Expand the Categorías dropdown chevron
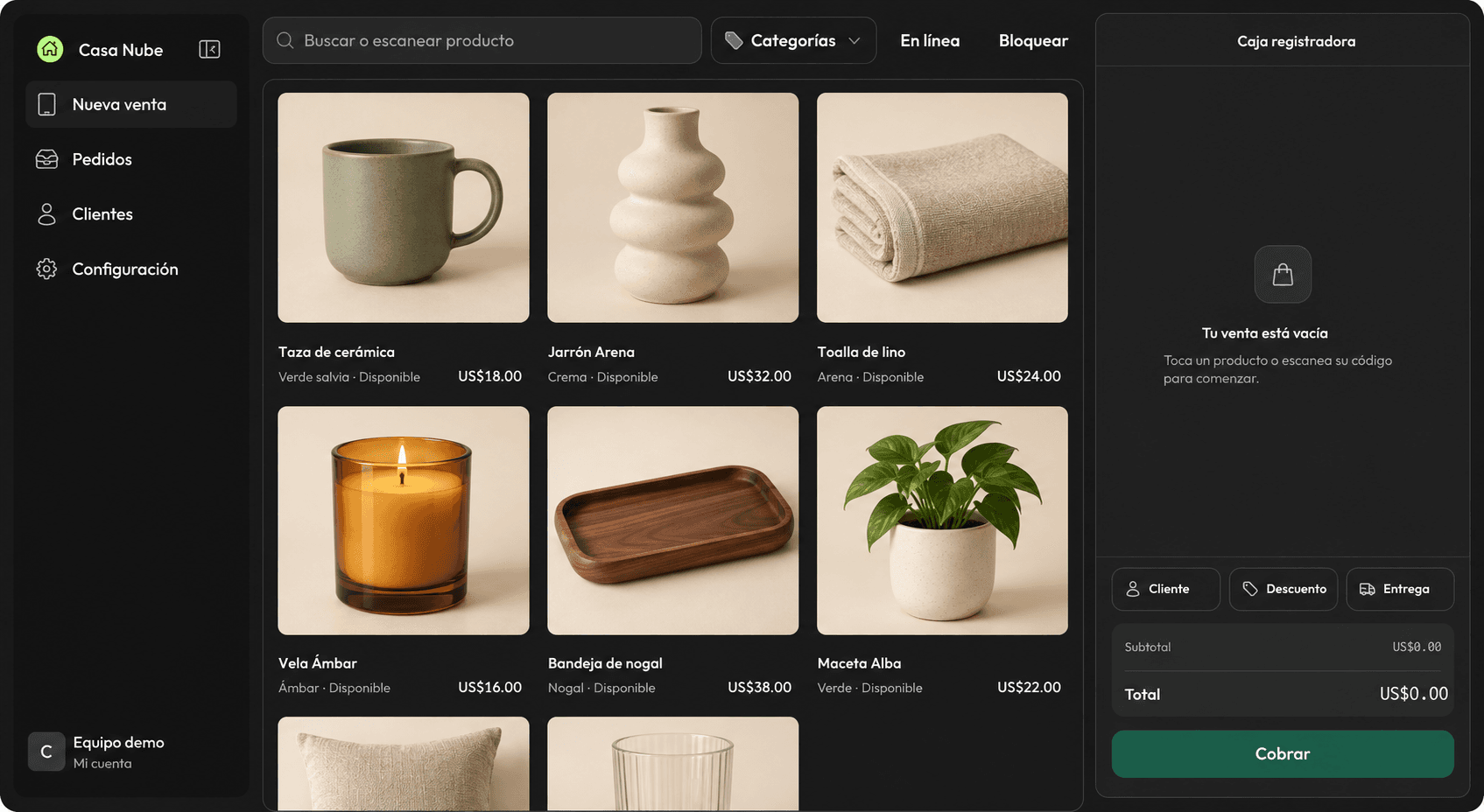1484x812 pixels. [x=855, y=40]
